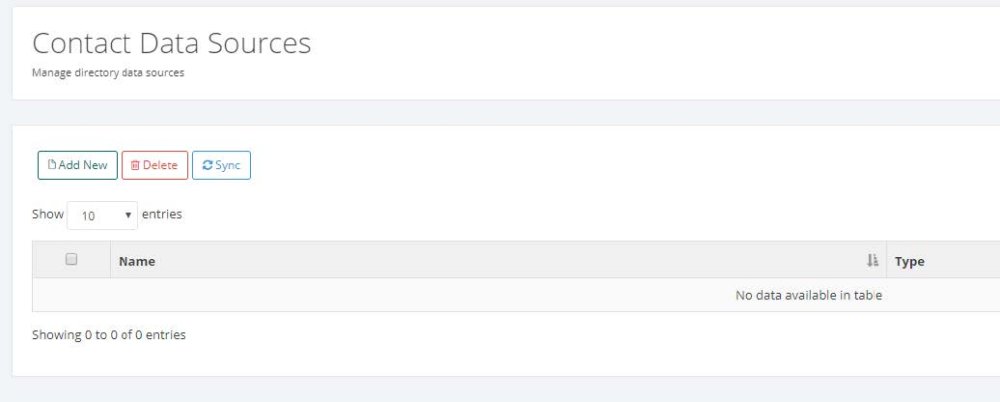The width and height of the screenshot is (1000, 402).
Task: Click the sort icon in Name column
Action: (872, 261)
